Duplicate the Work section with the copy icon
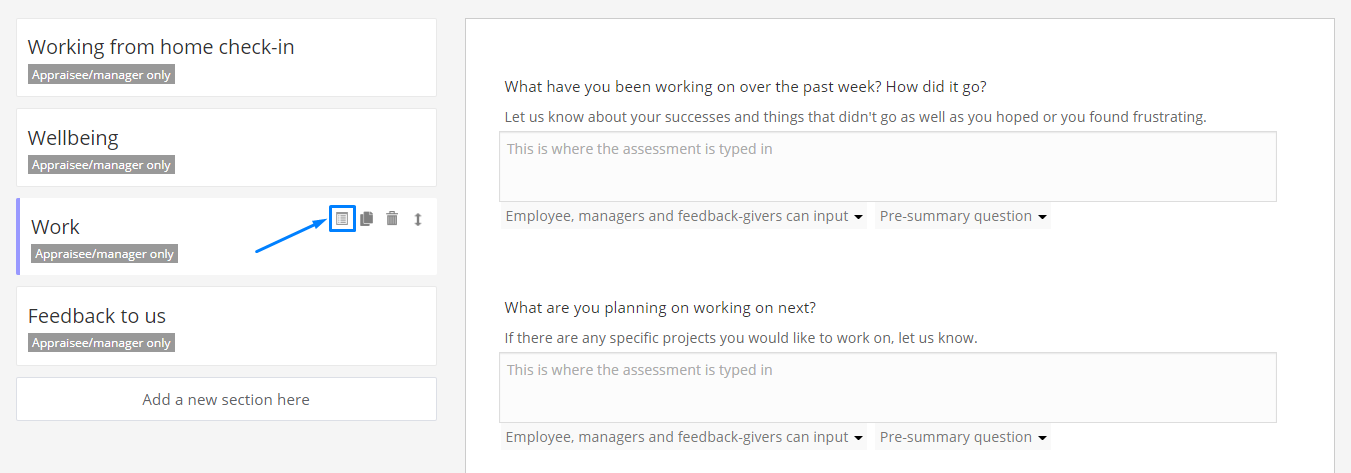The image size is (1351, 473). (367, 218)
